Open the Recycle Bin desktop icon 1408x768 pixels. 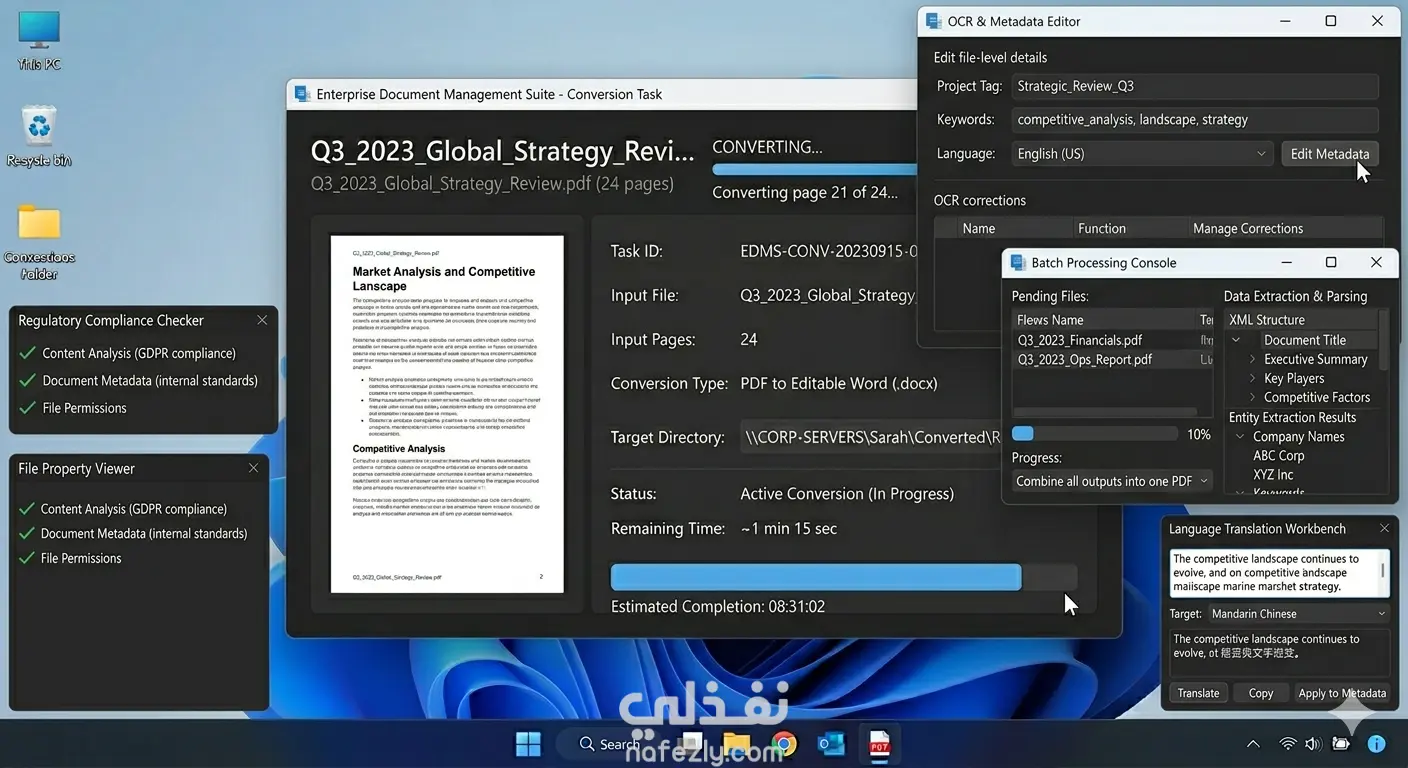tap(39, 135)
